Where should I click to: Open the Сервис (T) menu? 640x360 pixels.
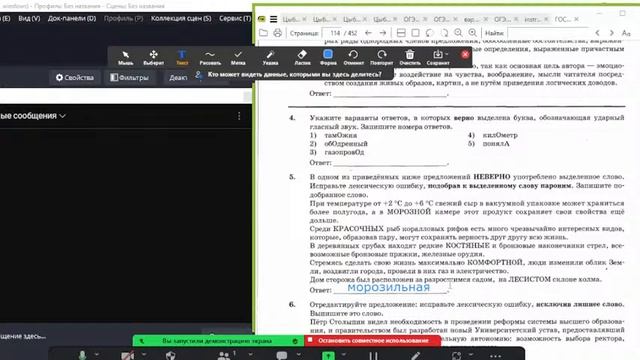pos(235,18)
